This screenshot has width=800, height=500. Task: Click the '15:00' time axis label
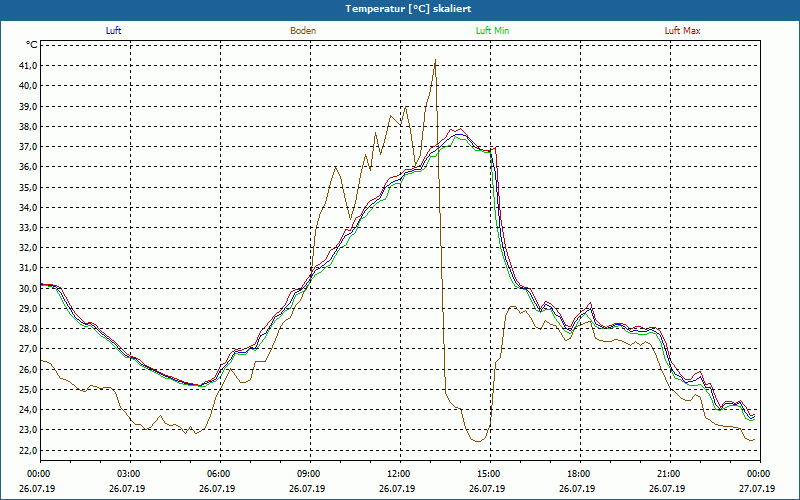[x=488, y=474]
